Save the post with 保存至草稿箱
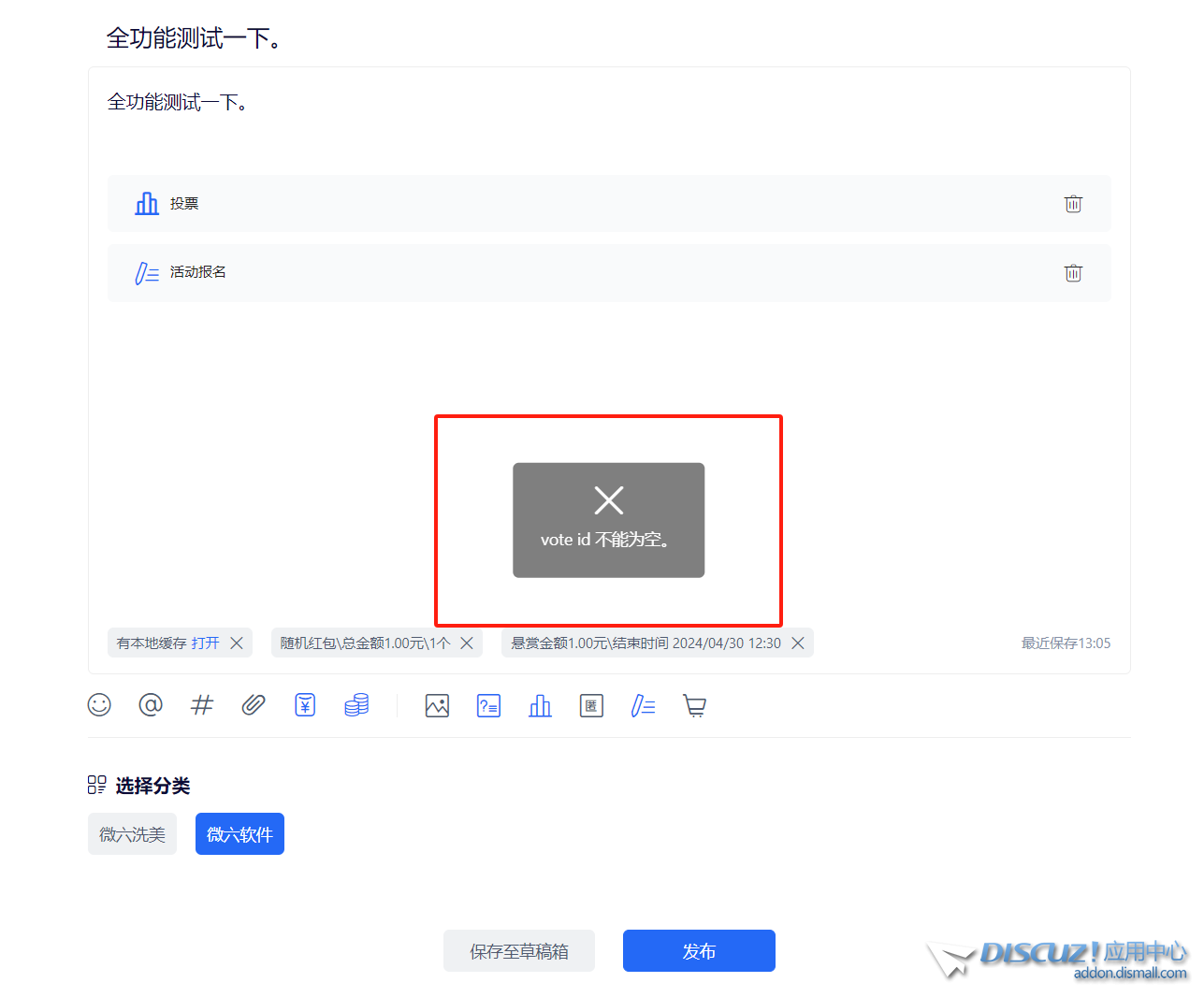Screen dimensions: 1204x997 point(519,950)
